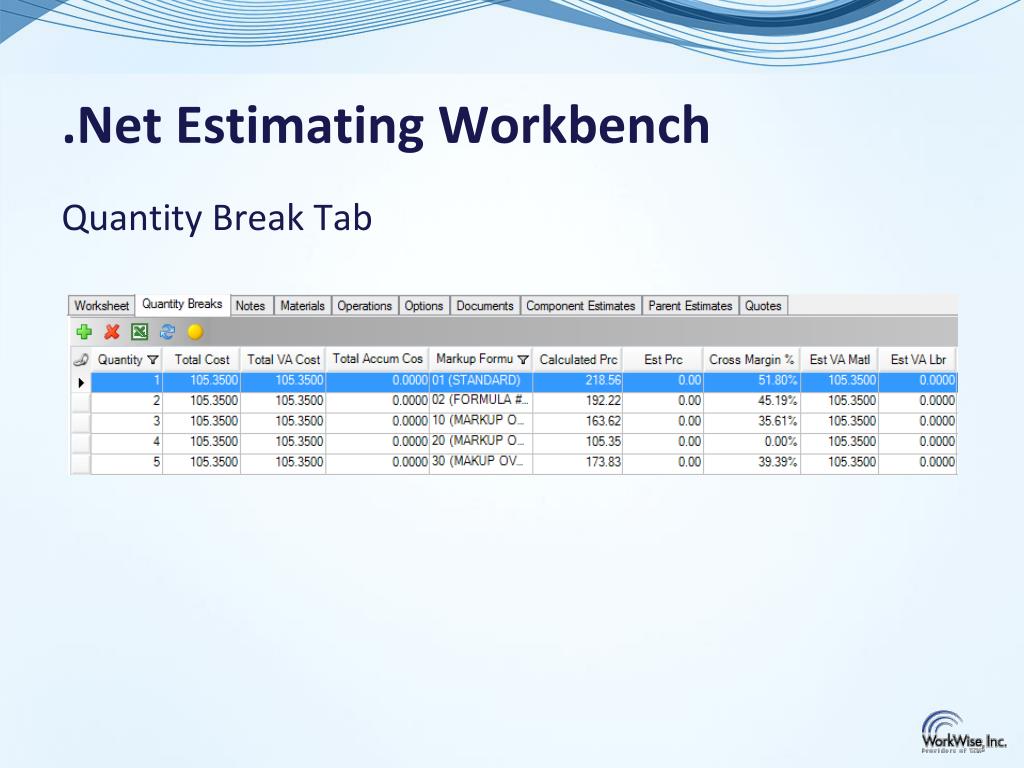Click calculated price 163.62
Image resolution: width=1024 pixels, height=768 pixels.
(x=578, y=421)
